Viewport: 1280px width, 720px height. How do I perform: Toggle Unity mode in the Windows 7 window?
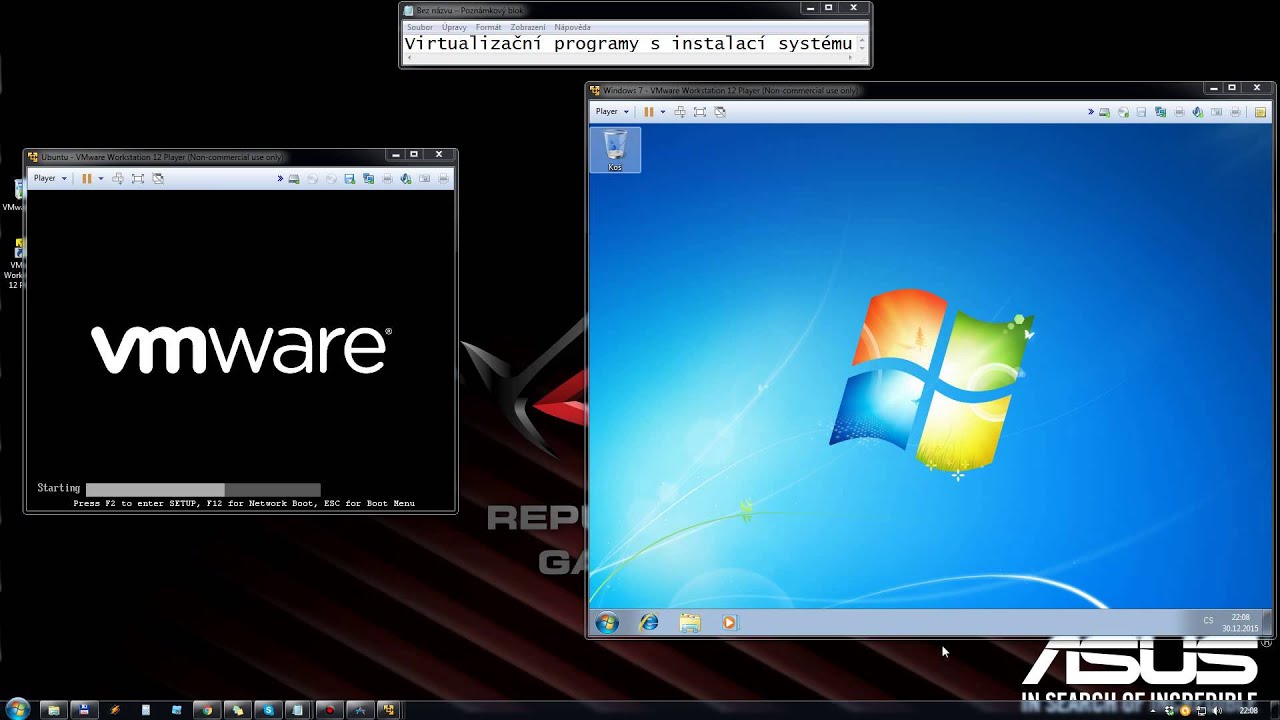(x=720, y=111)
